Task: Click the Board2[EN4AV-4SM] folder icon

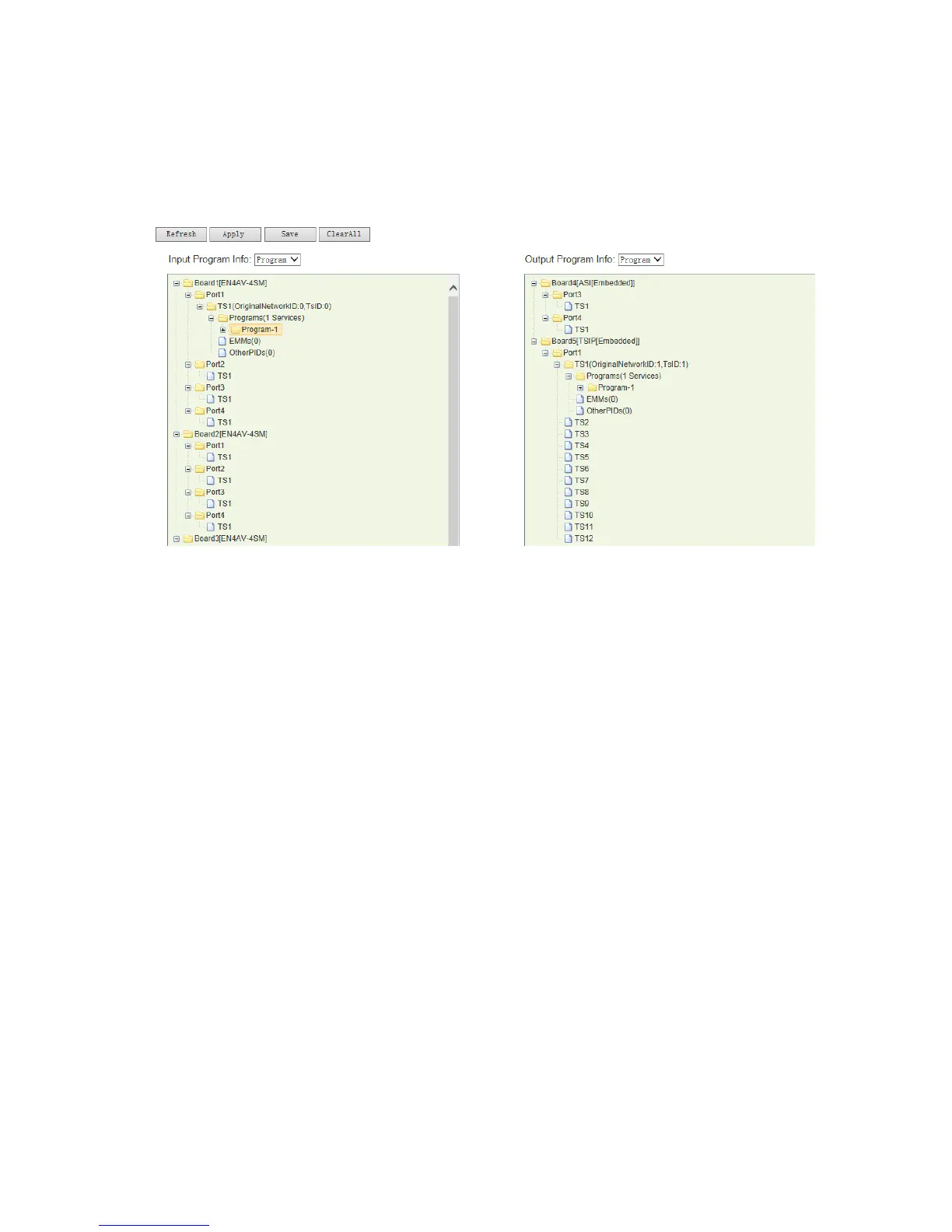Action: coord(187,434)
